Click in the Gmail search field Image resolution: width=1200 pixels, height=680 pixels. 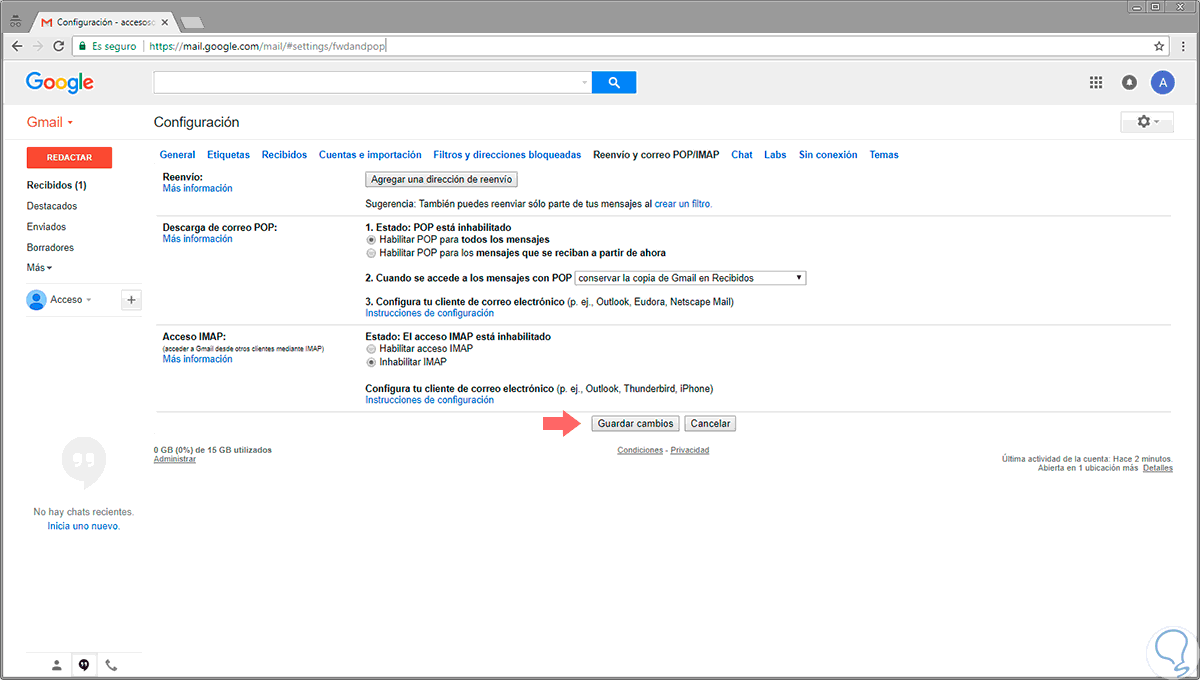370,83
